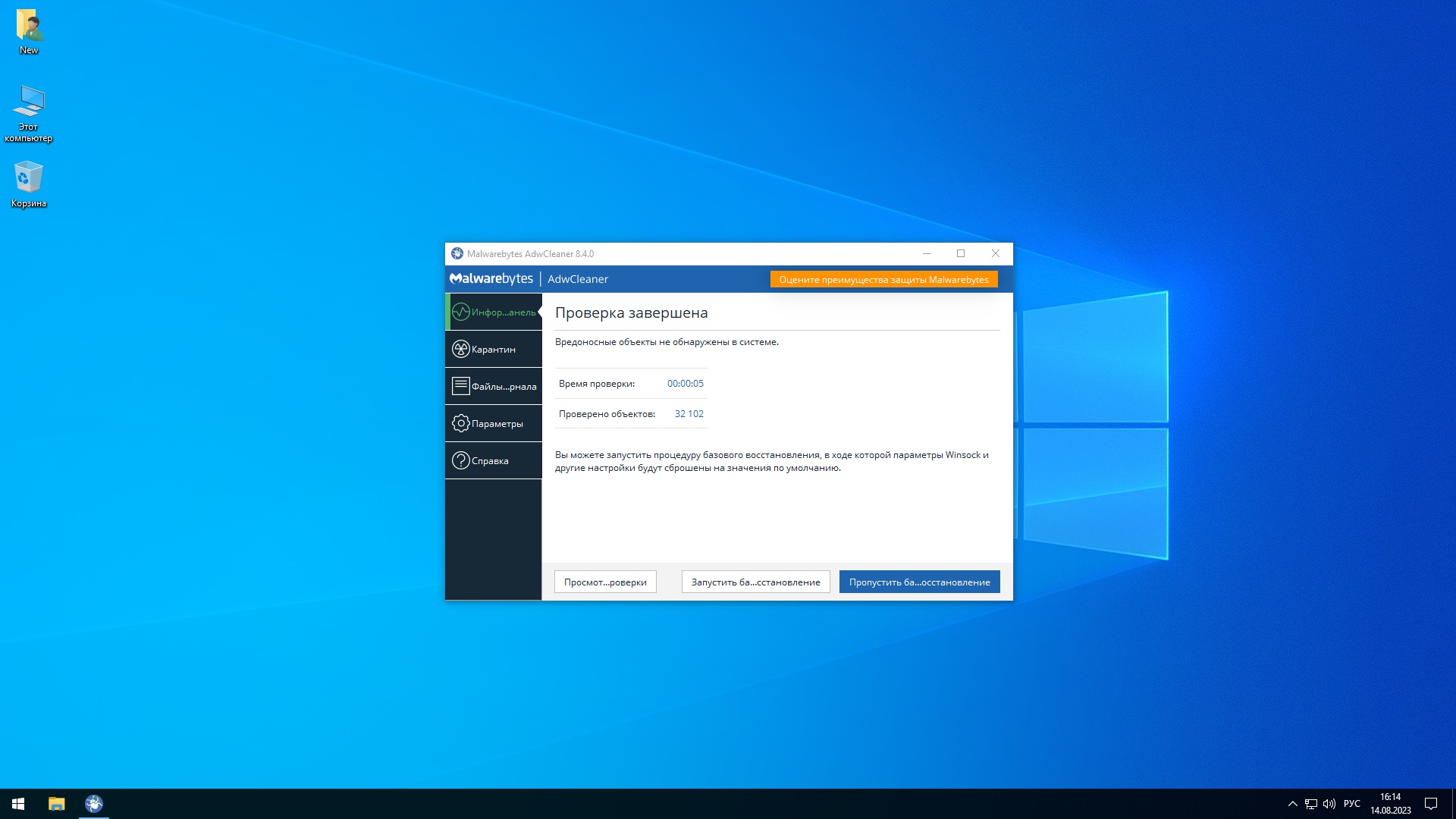Viewport: 1456px width, 819px height.
Task: Click the volume speaker tray icon
Action: tap(1329, 804)
